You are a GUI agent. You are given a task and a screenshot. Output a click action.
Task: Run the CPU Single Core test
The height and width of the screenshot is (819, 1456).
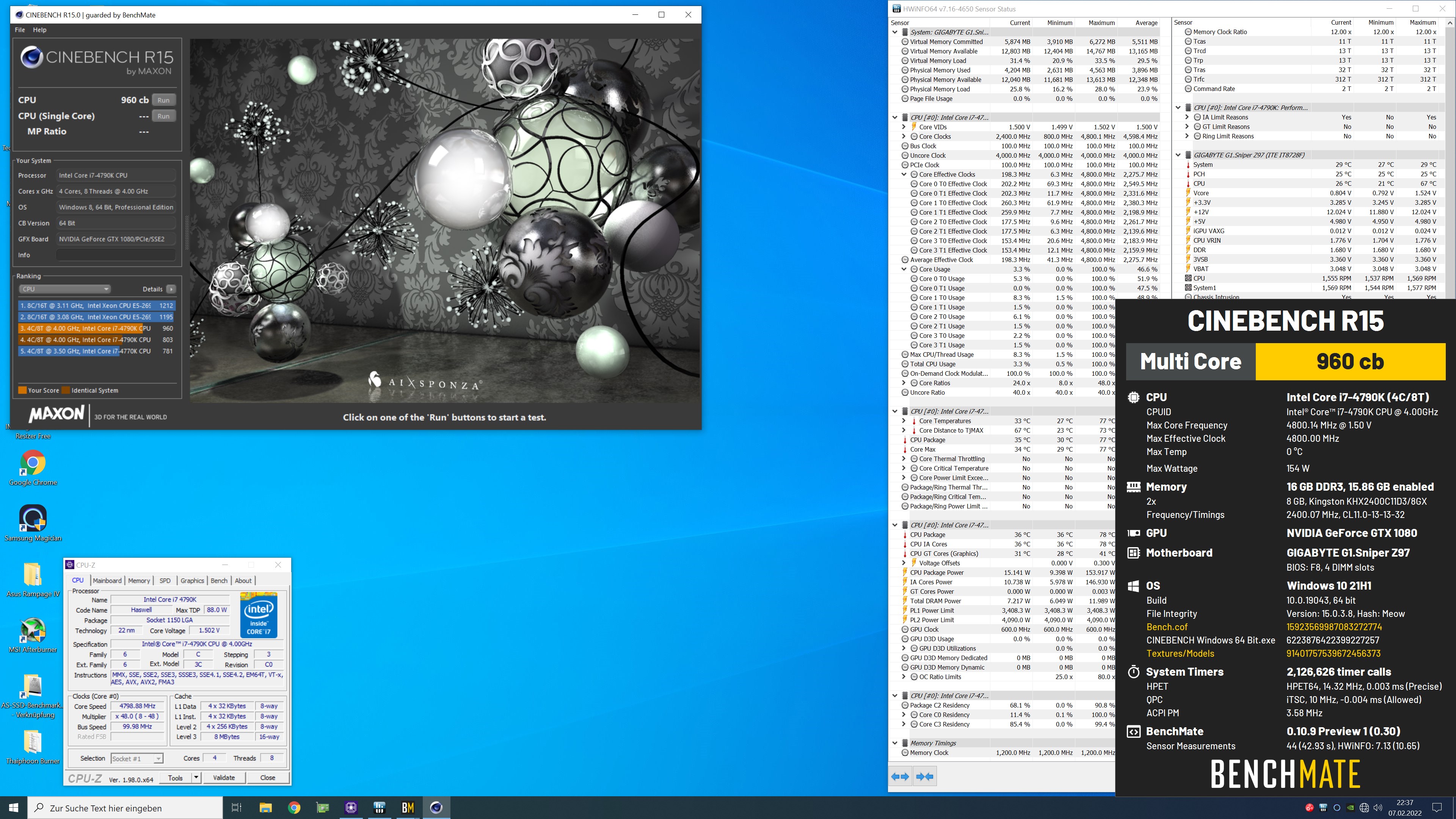point(163,116)
